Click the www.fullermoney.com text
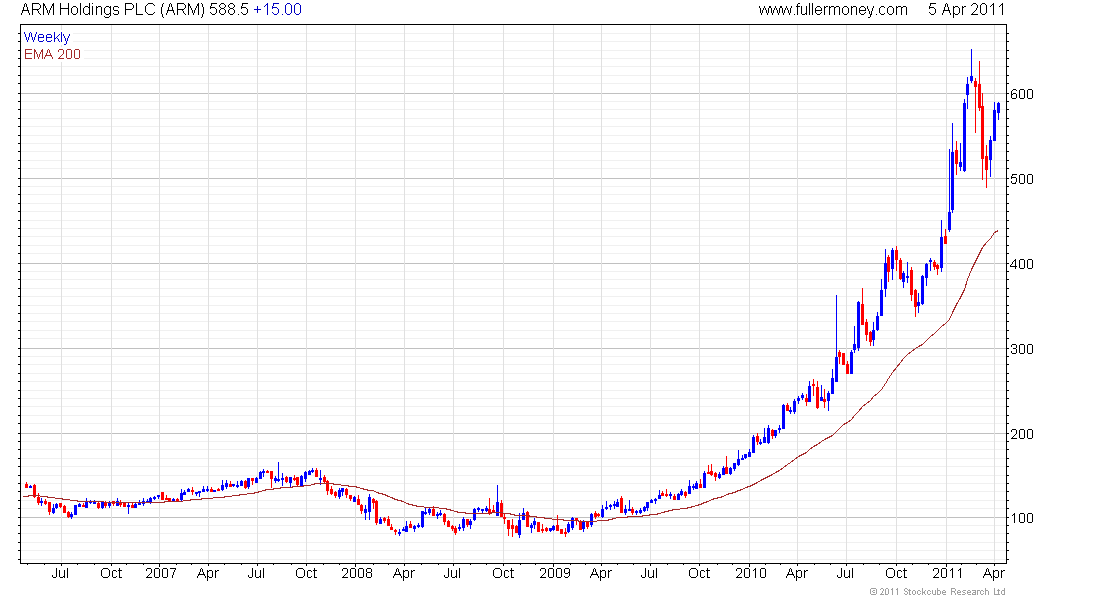 [833, 10]
